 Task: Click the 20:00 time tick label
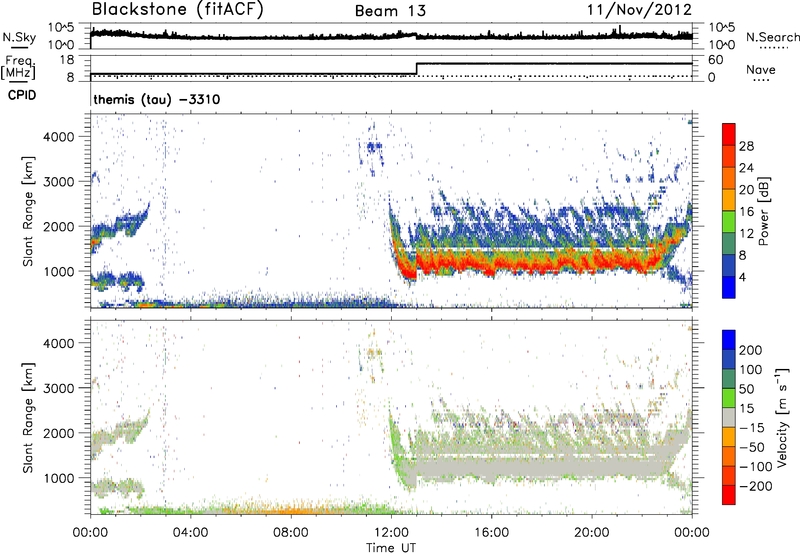(592, 533)
